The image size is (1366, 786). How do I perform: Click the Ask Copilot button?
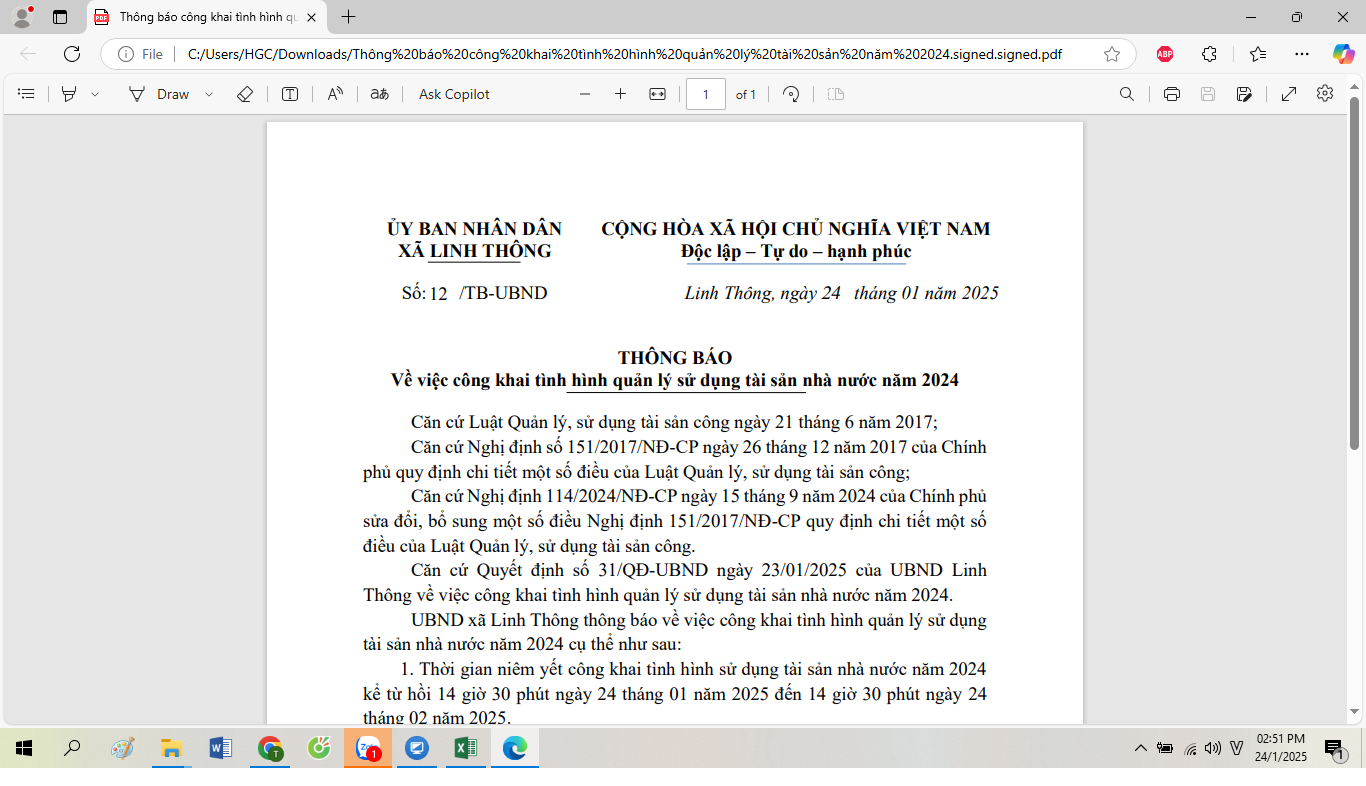(x=454, y=94)
